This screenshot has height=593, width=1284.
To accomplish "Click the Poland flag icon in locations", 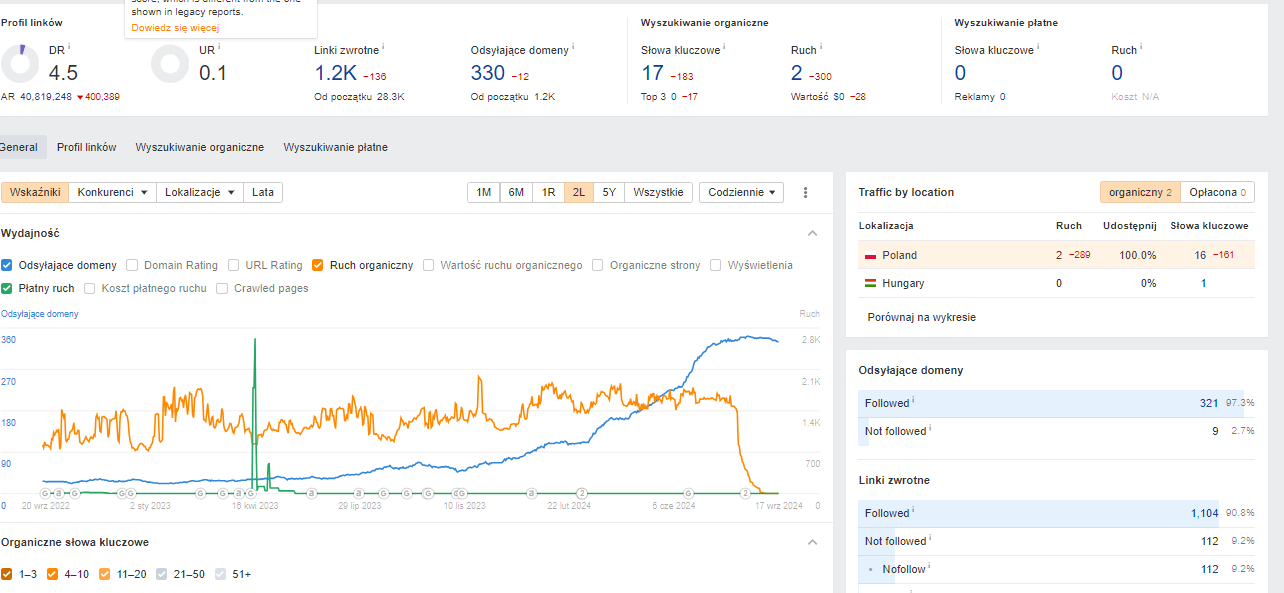I will click(x=870, y=256).
